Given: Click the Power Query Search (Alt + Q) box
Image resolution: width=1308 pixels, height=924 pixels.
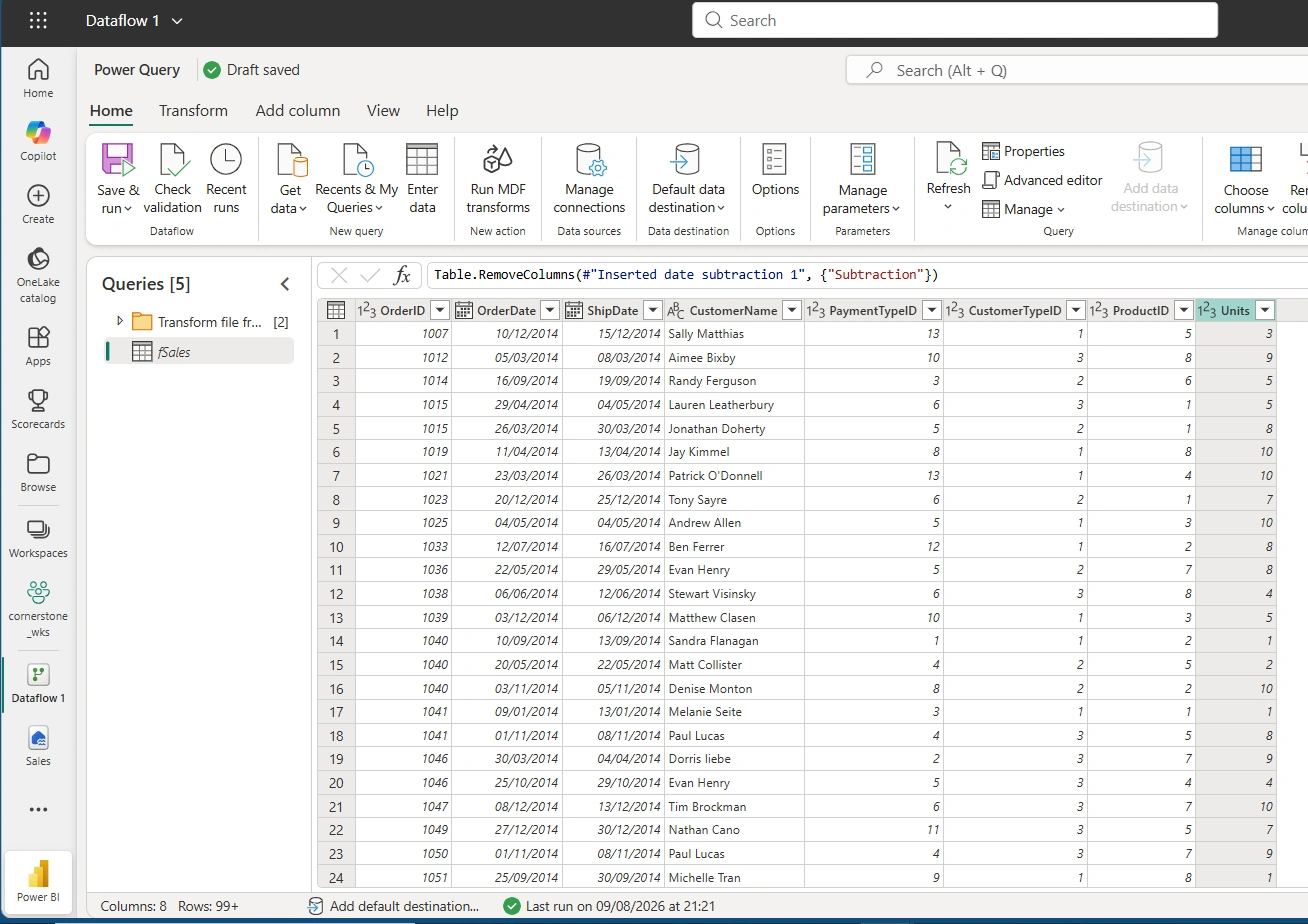Looking at the screenshot, I should [1077, 70].
